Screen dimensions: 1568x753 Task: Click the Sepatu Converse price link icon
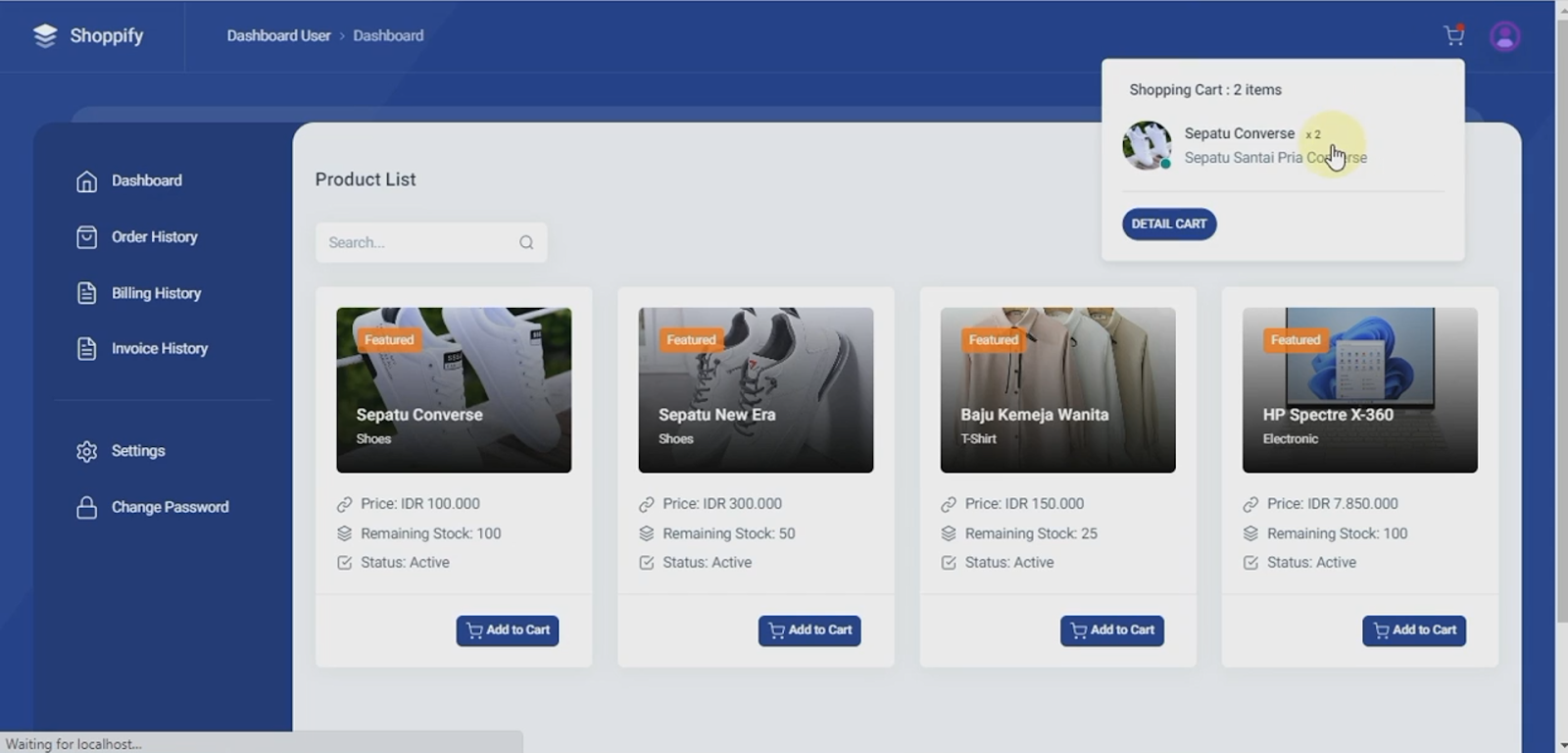coord(344,504)
